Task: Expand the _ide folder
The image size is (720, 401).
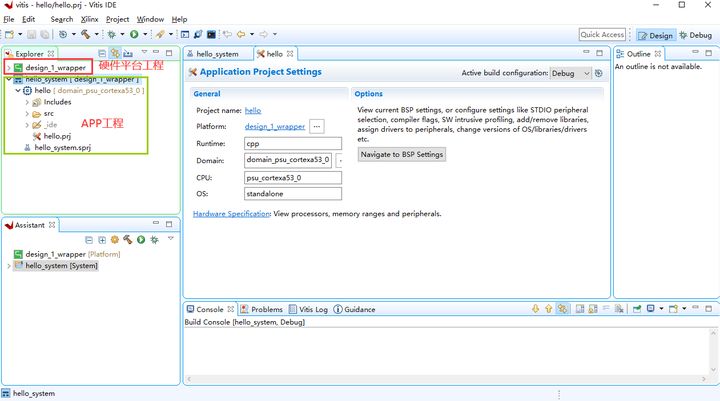Action: pyautogui.click(x=27, y=125)
